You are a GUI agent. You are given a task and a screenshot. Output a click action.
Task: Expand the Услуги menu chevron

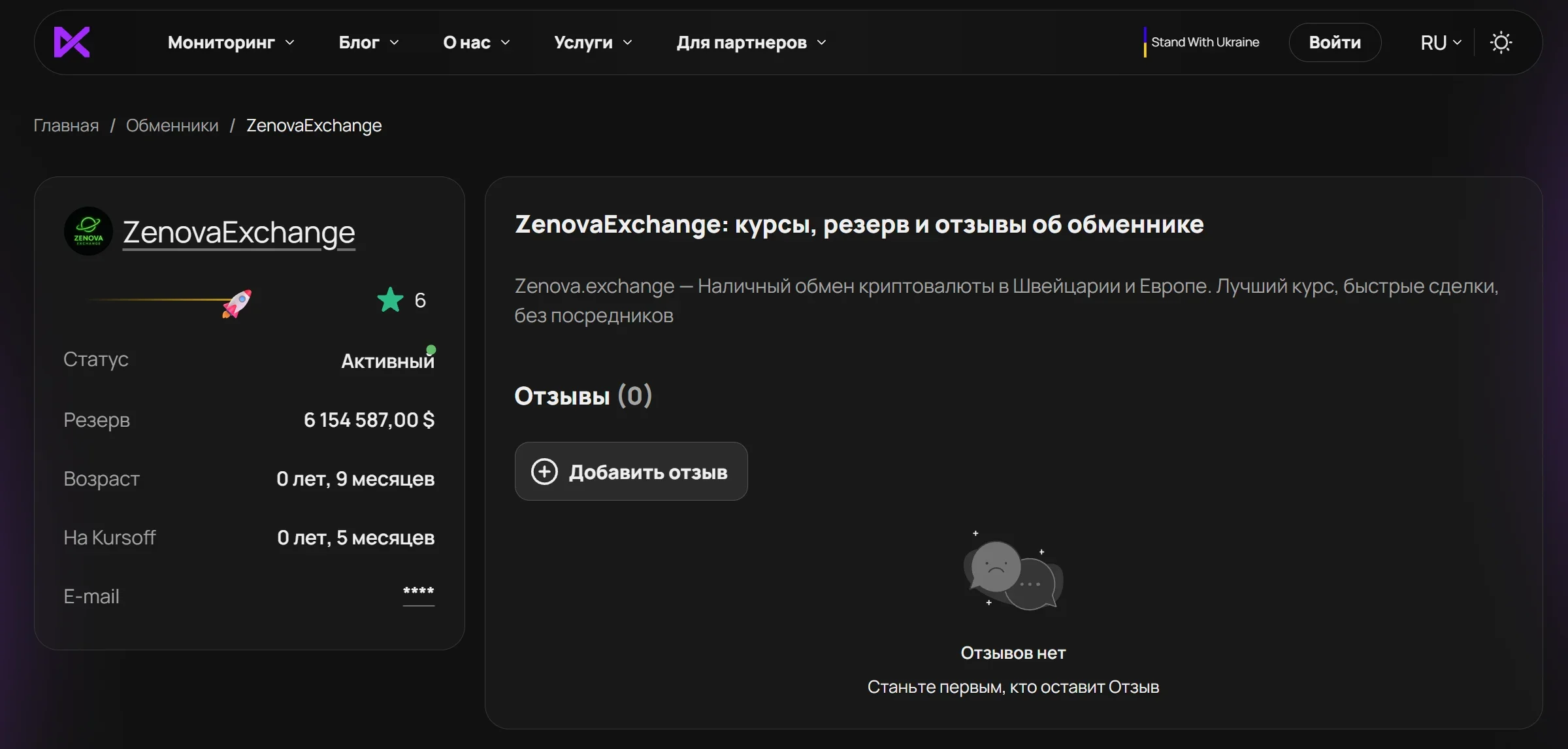click(x=627, y=42)
